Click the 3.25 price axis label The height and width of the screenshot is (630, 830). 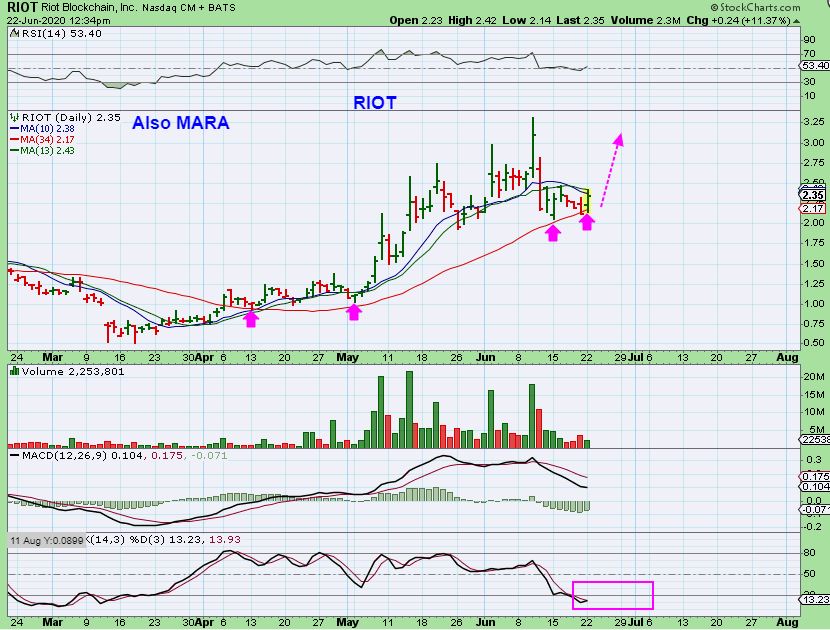coord(814,122)
